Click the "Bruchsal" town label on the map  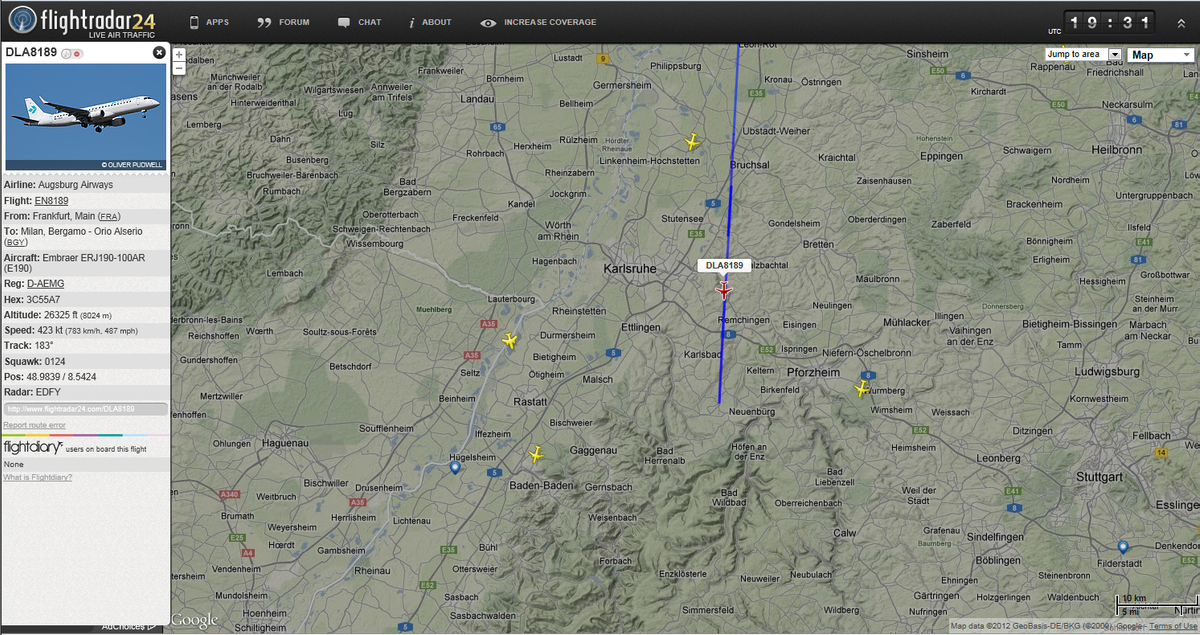click(x=750, y=164)
